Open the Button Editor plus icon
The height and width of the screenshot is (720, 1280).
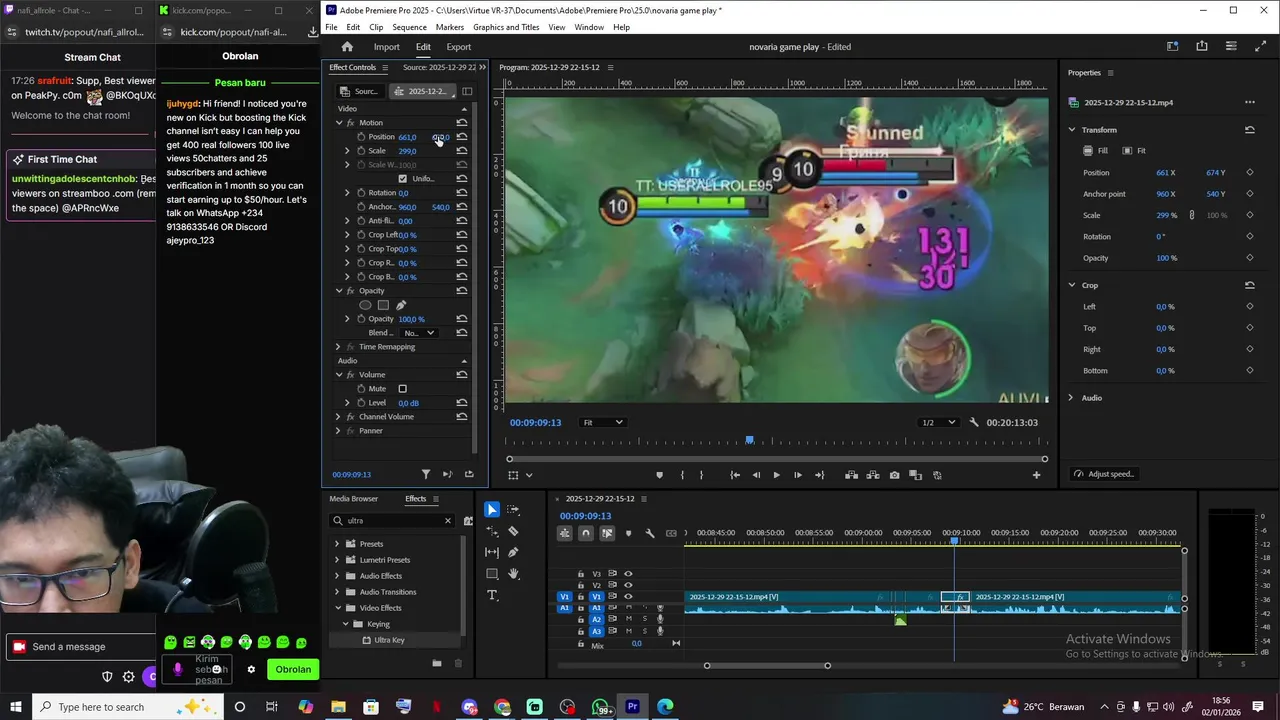coord(1036,475)
